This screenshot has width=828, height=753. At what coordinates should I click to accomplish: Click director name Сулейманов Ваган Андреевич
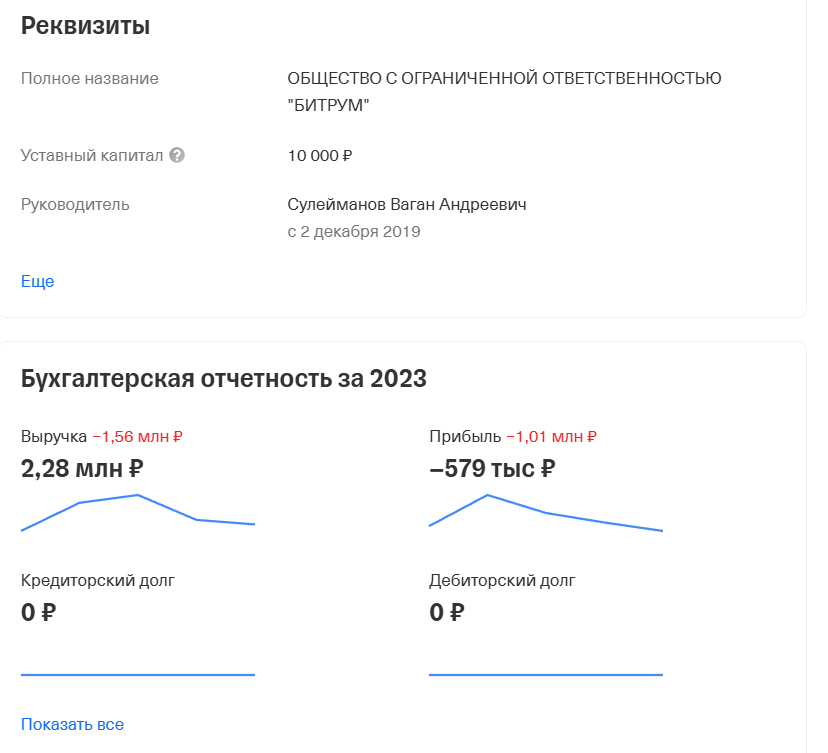[406, 204]
